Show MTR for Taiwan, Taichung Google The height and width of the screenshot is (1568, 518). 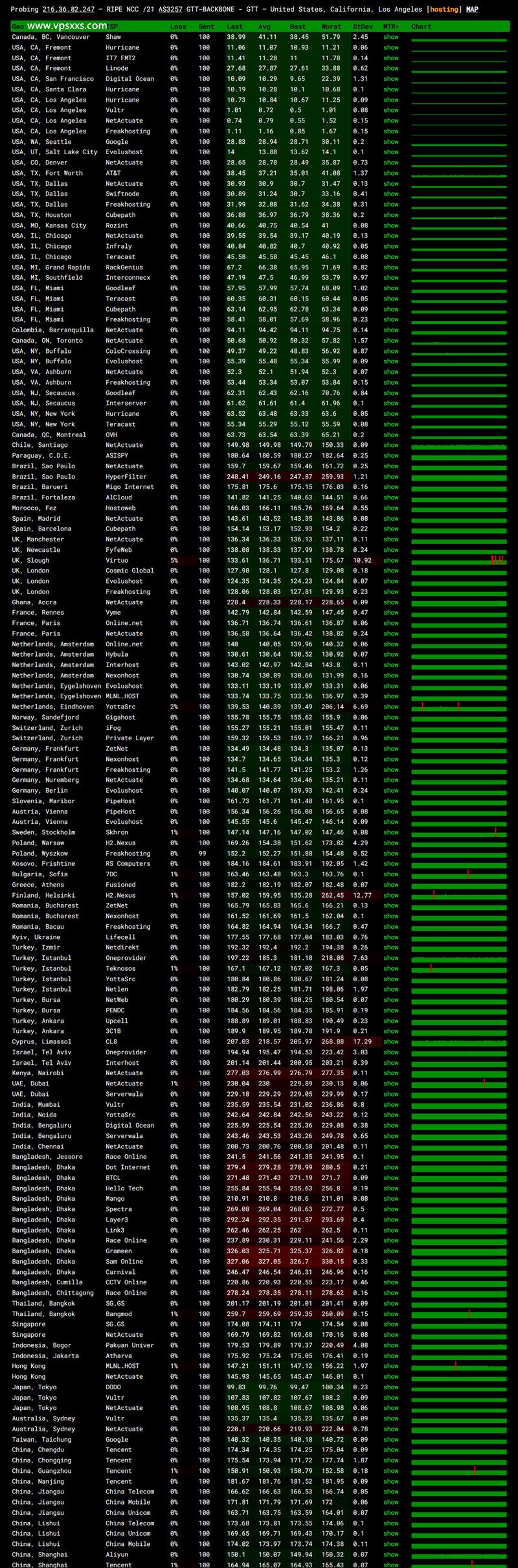pos(390,1439)
